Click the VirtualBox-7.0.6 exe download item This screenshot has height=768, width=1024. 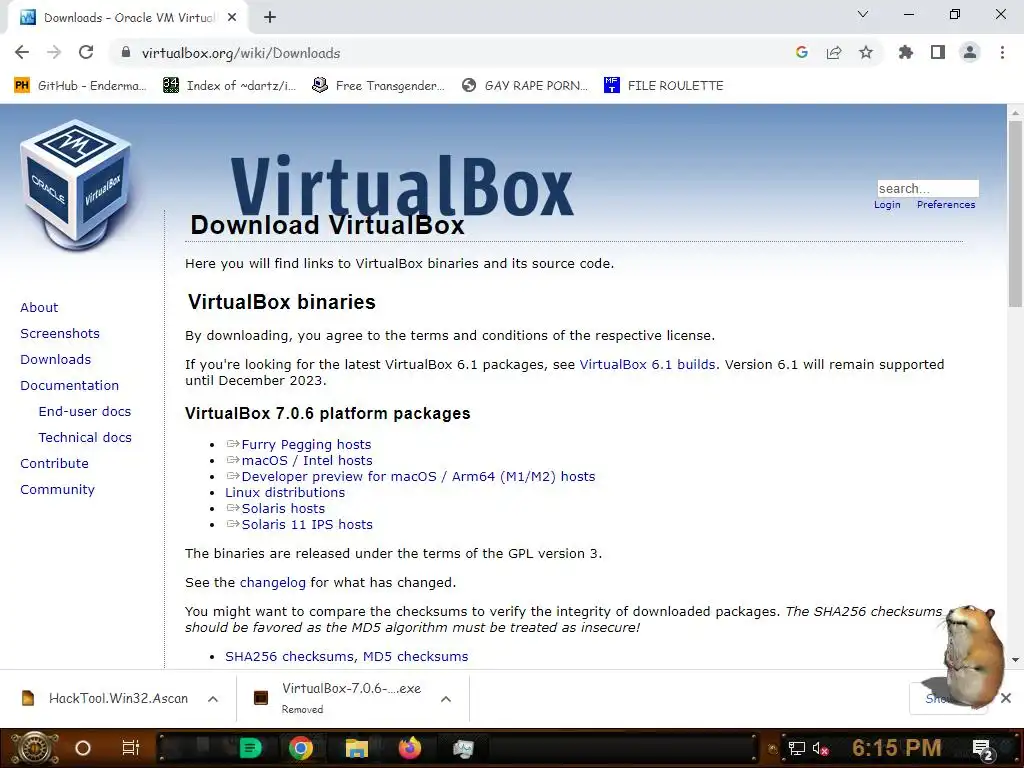coord(338,698)
